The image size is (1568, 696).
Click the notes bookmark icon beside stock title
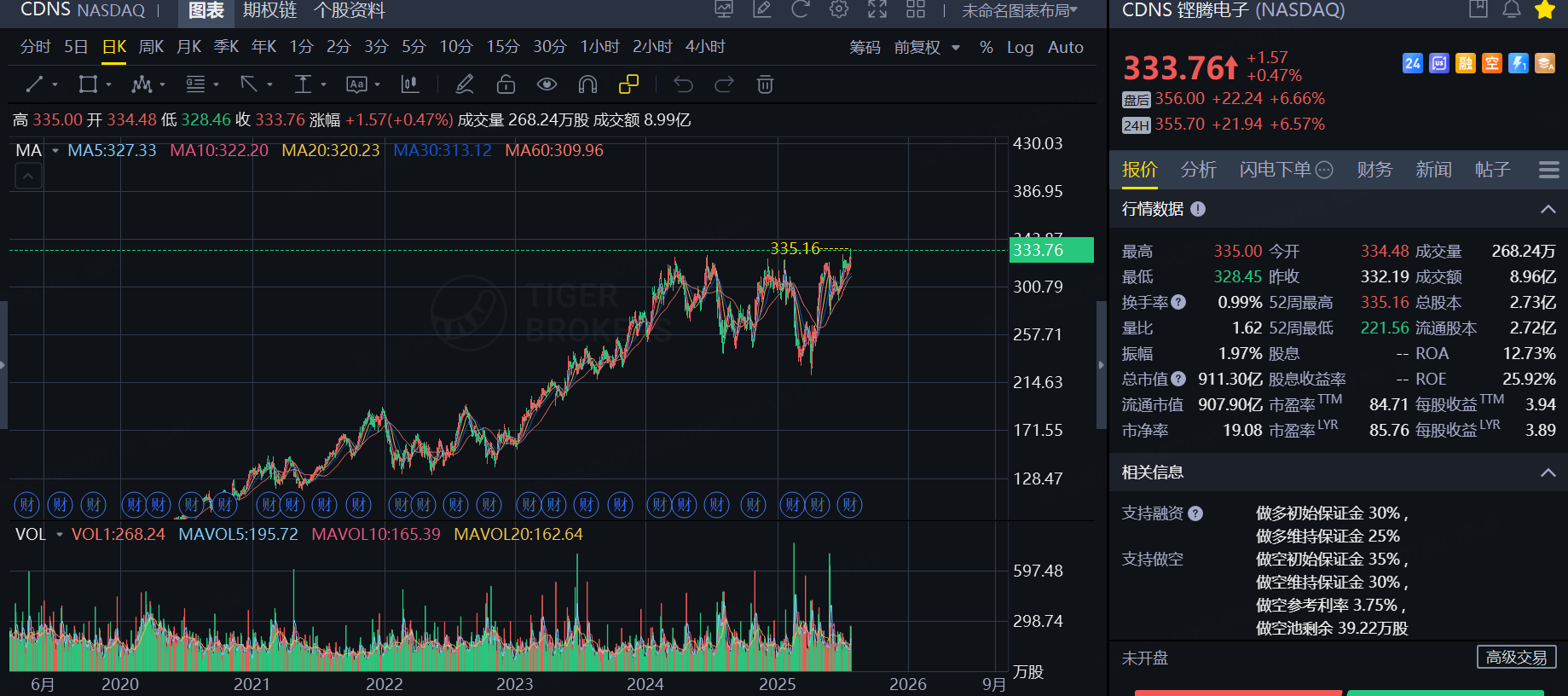(x=1478, y=9)
